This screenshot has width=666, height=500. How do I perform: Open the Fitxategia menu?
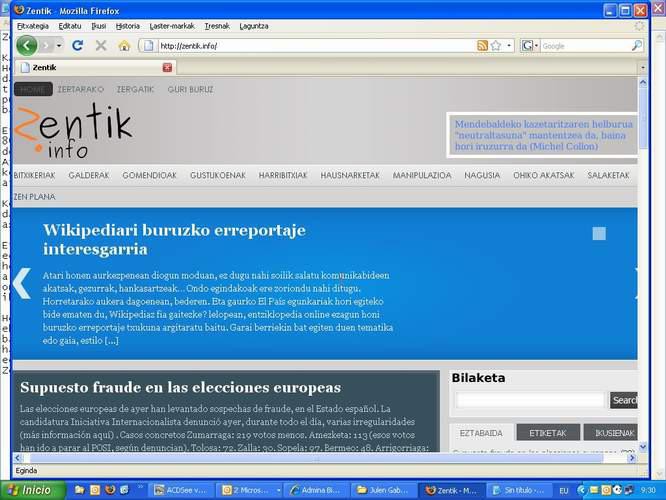[x=33, y=26]
